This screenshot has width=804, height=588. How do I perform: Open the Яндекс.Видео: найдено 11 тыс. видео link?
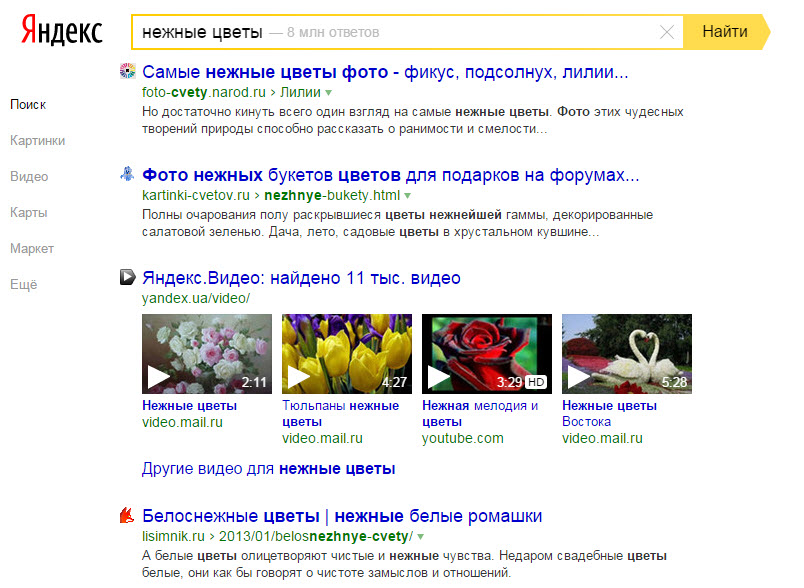[301, 278]
